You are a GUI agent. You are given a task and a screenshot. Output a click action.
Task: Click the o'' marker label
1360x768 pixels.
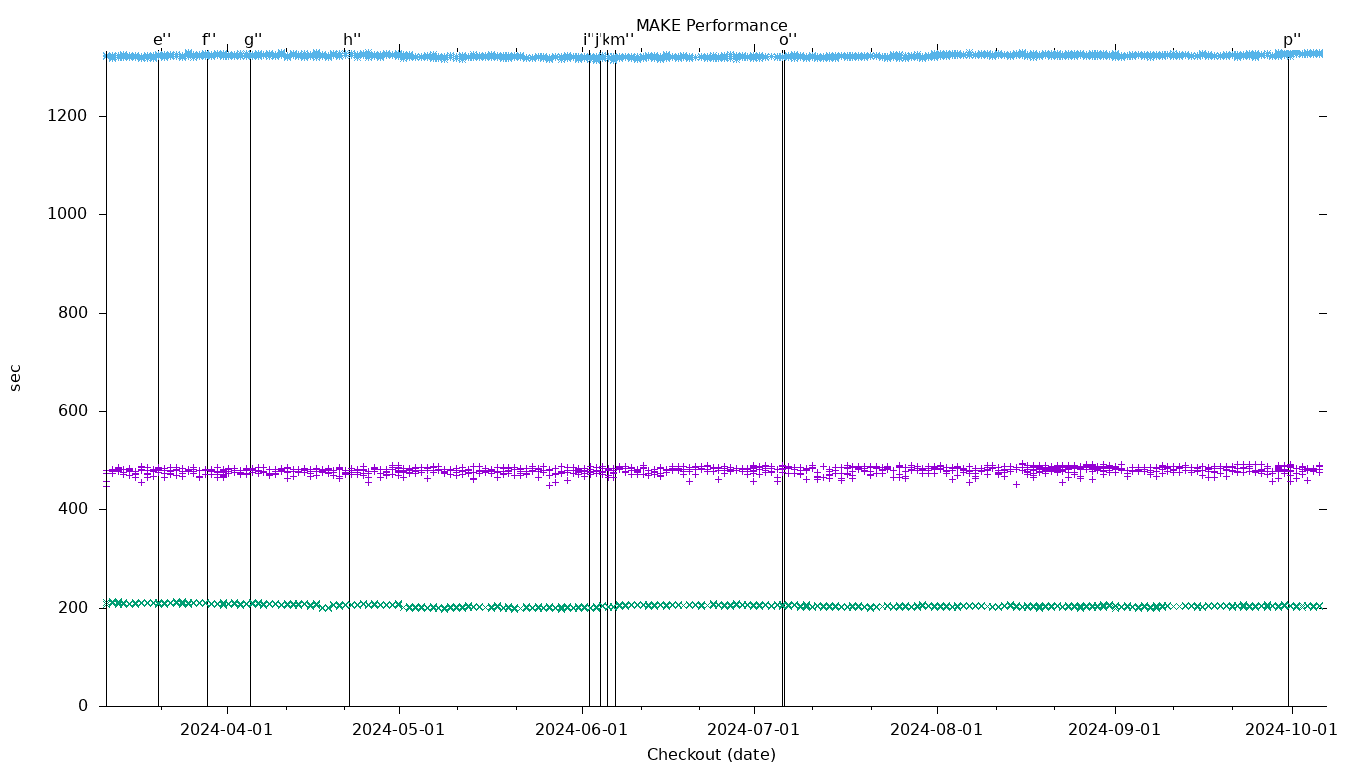pyautogui.click(x=788, y=40)
